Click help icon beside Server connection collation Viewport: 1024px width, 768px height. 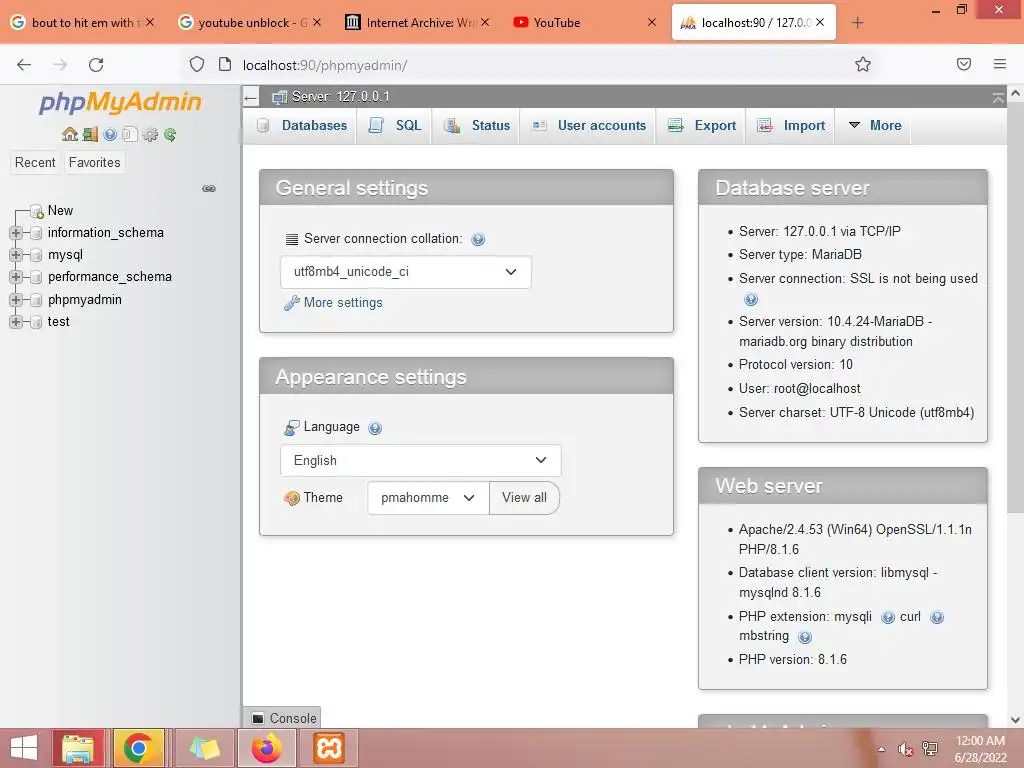(x=478, y=239)
